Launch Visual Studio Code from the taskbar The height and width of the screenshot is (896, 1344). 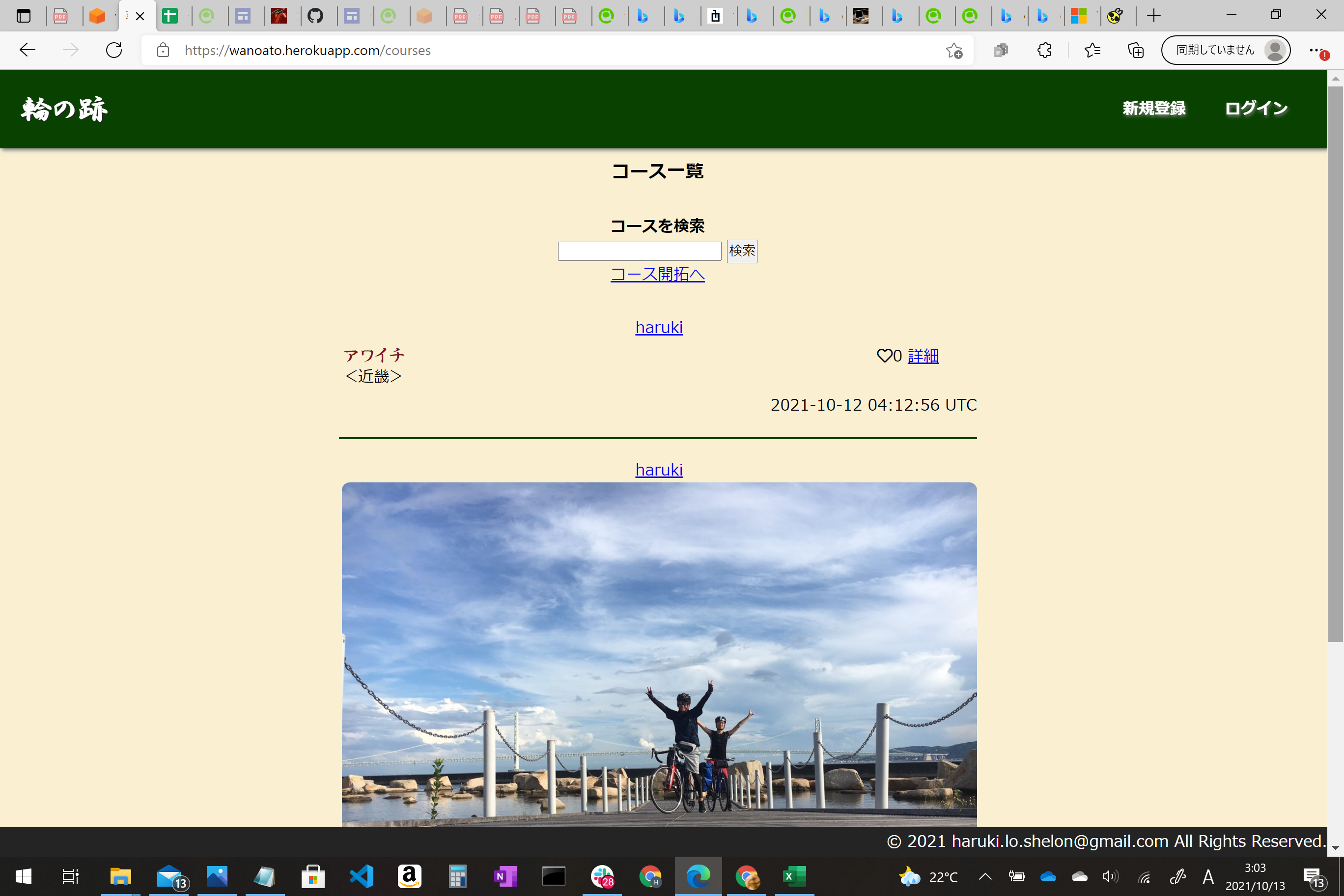(361, 876)
